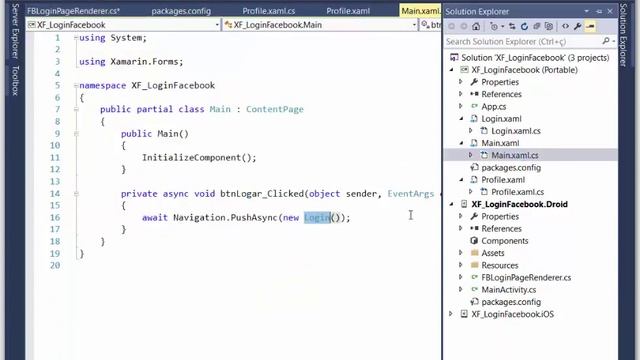Open the Server Explorer side tab
The image size is (640, 360).
[x=15, y=31]
